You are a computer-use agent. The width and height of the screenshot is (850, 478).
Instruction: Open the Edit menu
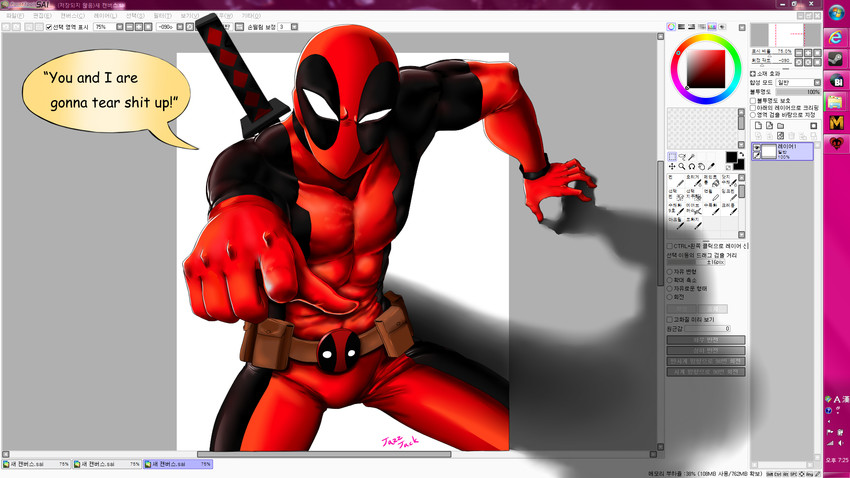42,16
